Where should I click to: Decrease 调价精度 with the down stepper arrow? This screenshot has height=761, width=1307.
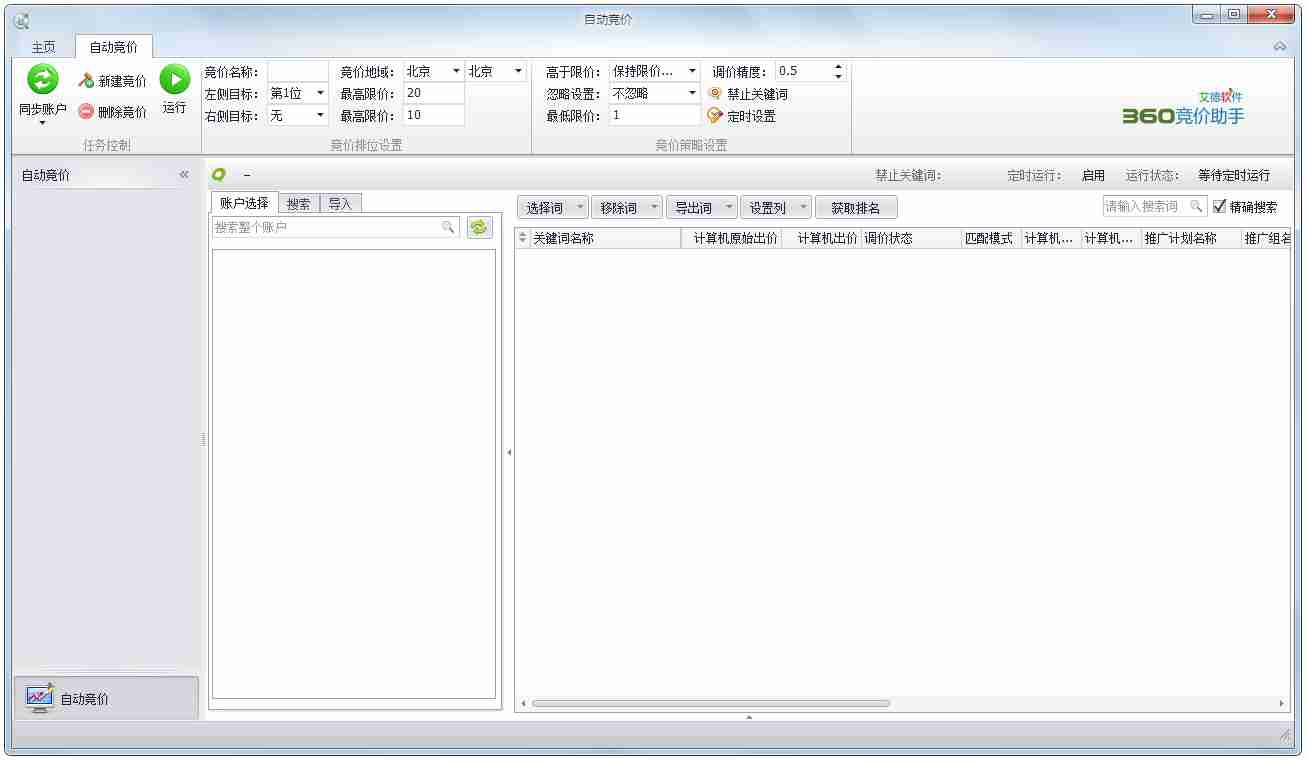tap(838, 77)
